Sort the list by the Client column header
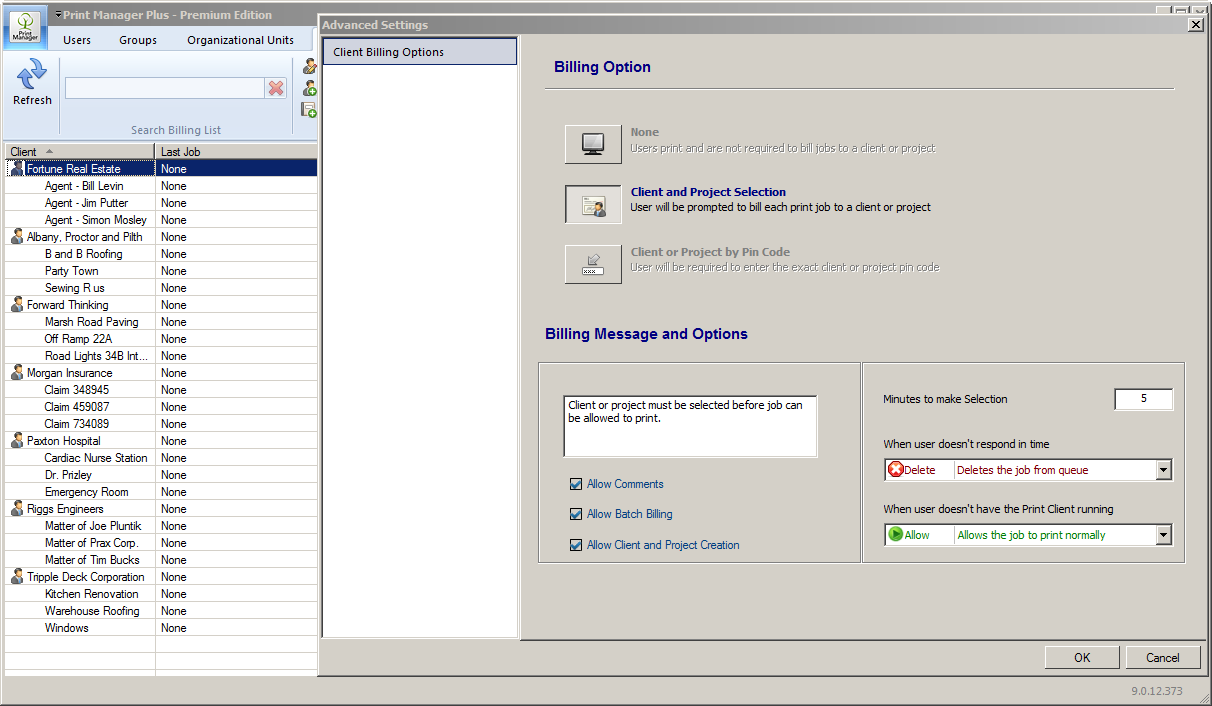 click(x=80, y=152)
